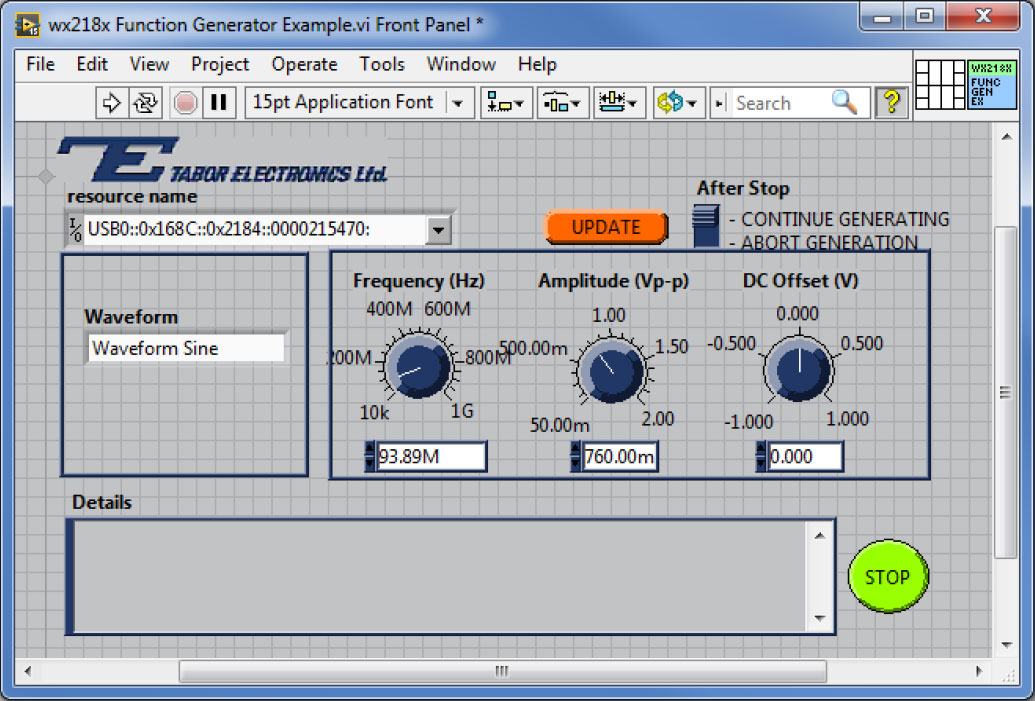Viewport: 1035px width, 701px height.
Task: Open the Reorder tool
Action: [678, 102]
